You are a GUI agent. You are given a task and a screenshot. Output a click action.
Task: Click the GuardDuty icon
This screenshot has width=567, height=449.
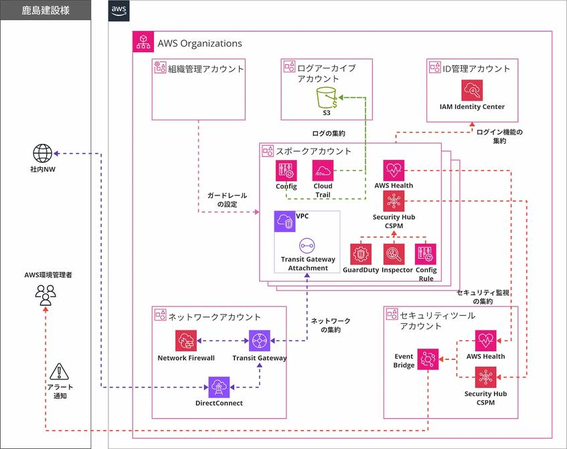click(361, 254)
